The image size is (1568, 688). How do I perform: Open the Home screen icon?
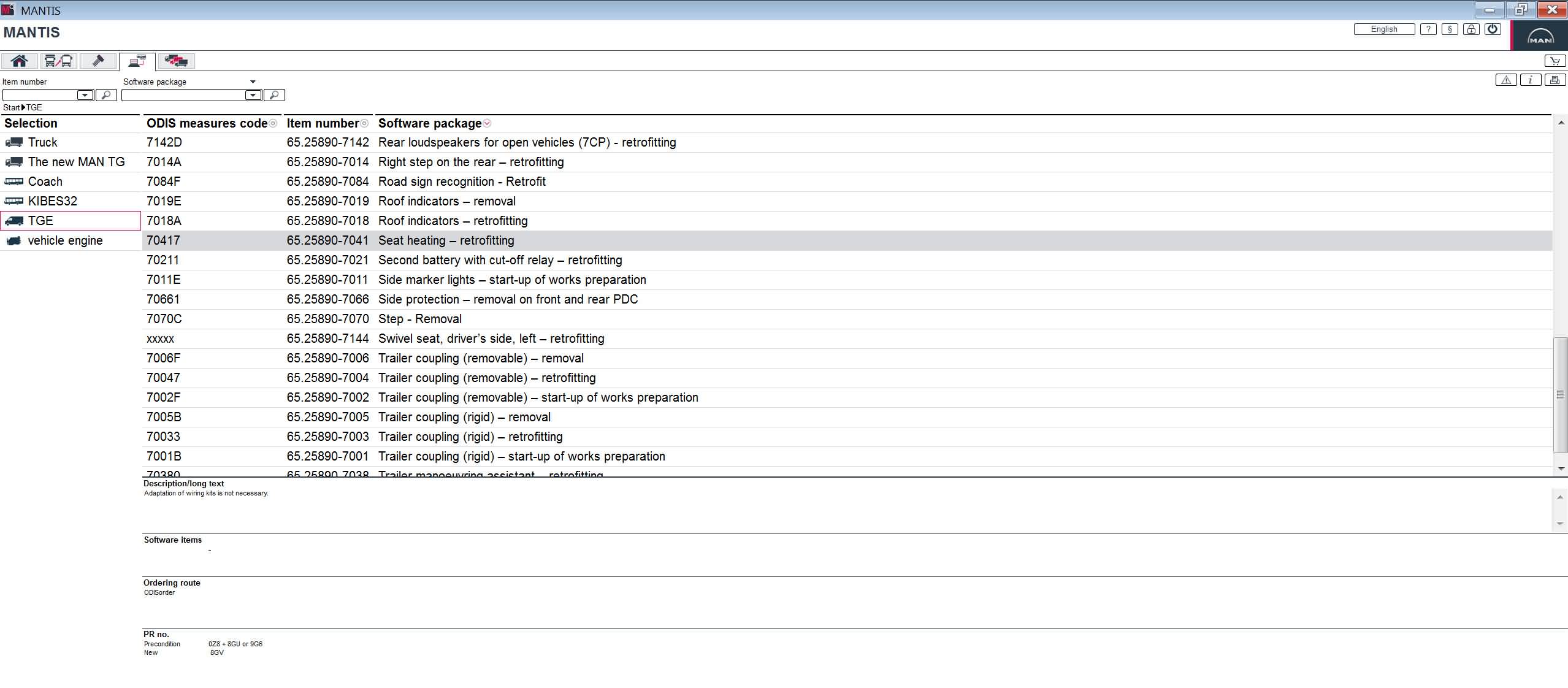coord(19,61)
